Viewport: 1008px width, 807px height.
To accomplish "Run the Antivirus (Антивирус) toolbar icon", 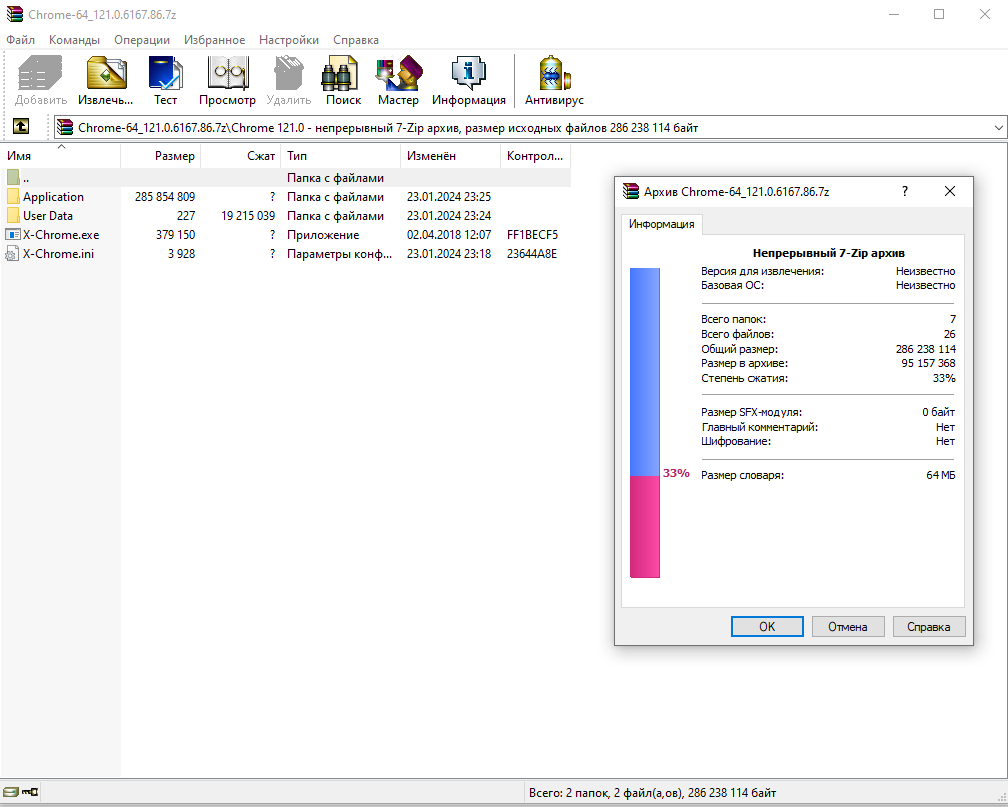I will click(x=554, y=75).
